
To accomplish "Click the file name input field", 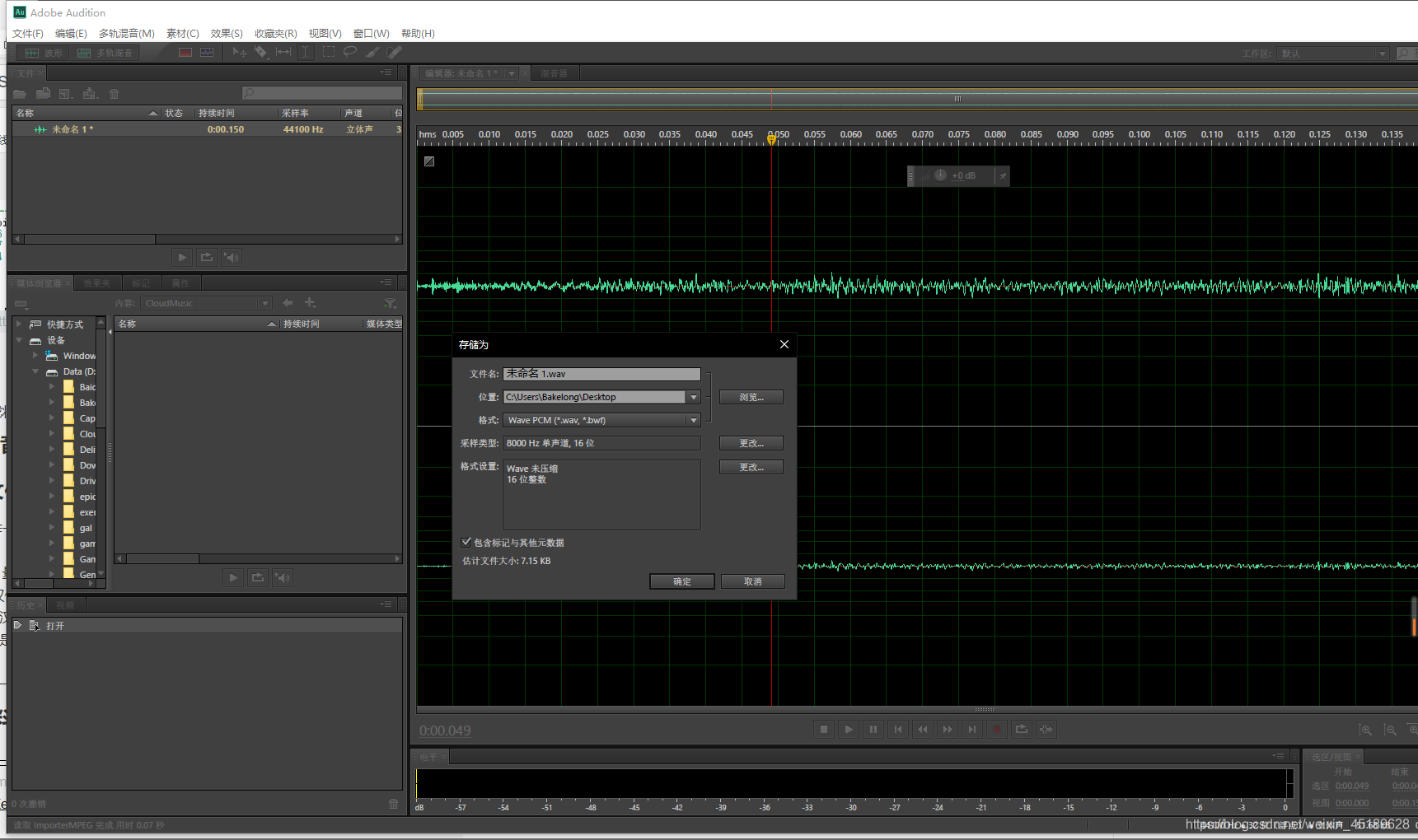I will click(601, 374).
